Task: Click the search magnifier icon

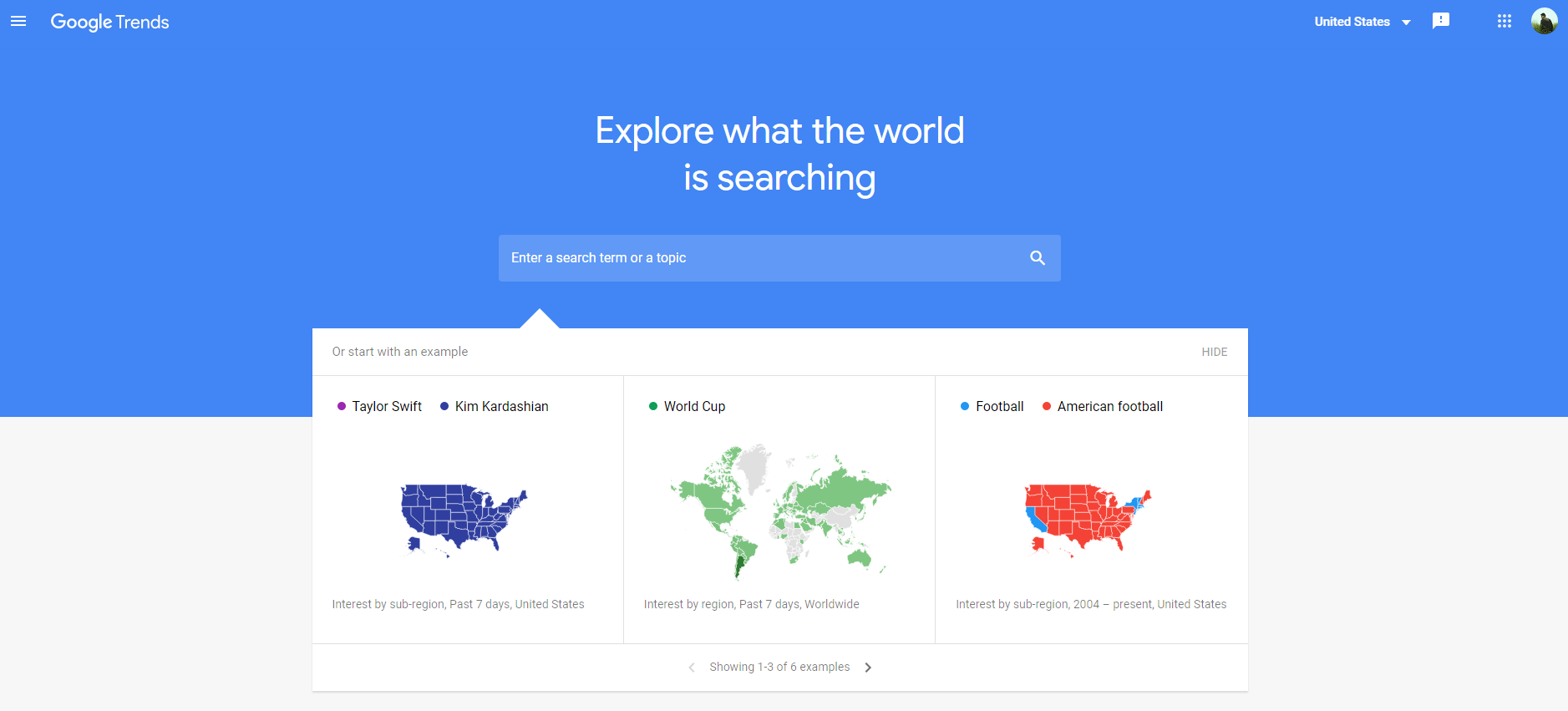Action: [x=1038, y=258]
